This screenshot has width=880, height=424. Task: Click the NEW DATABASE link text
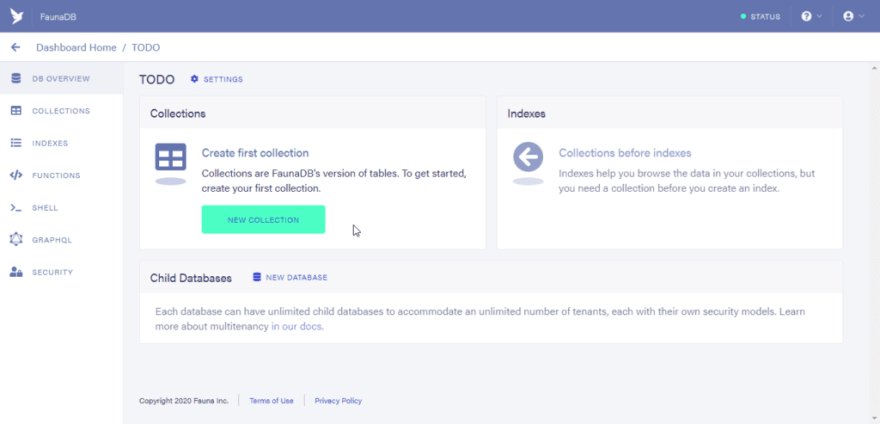tap(296, 277)
